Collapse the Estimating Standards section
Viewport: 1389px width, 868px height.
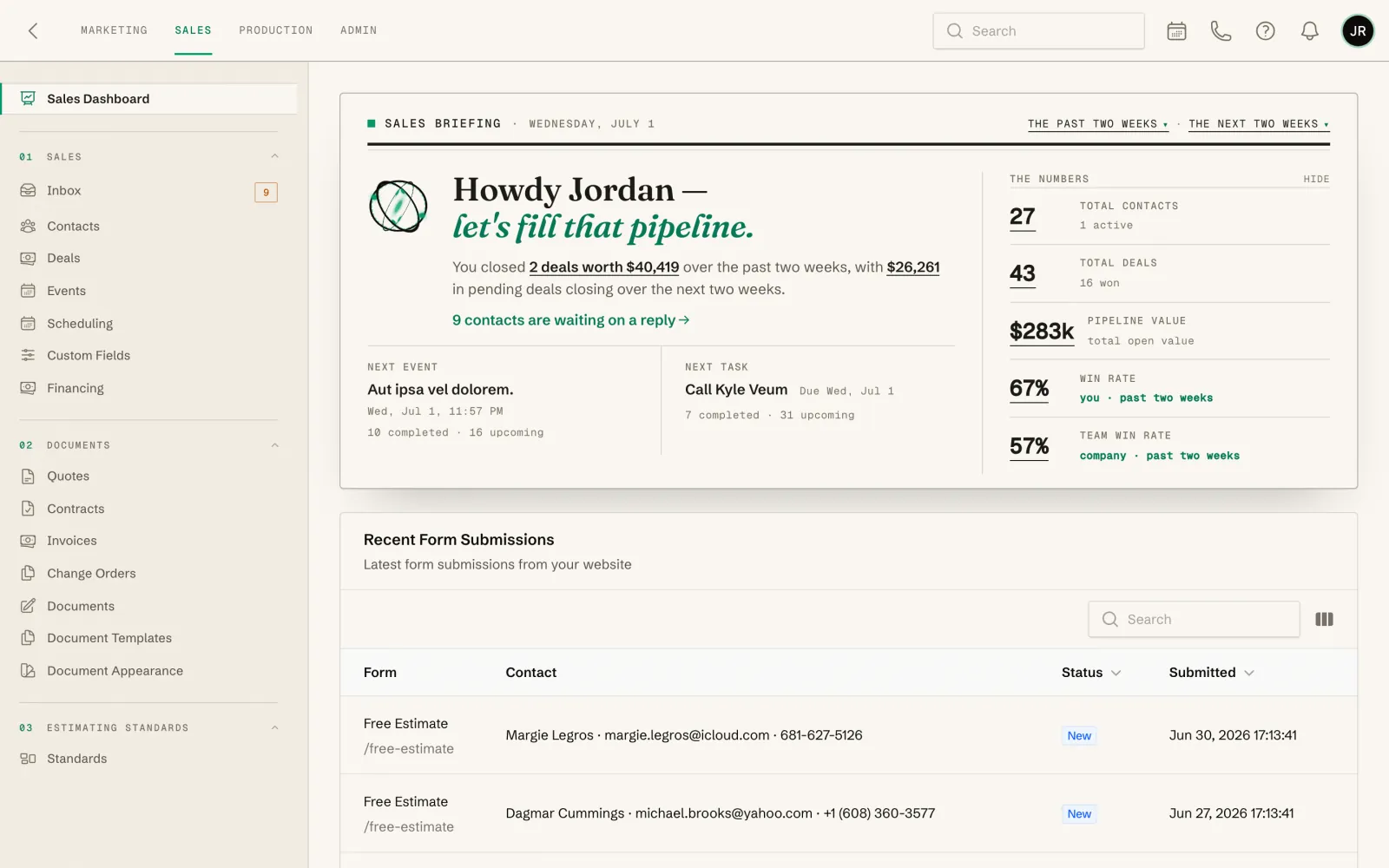[x=274, y=727]
